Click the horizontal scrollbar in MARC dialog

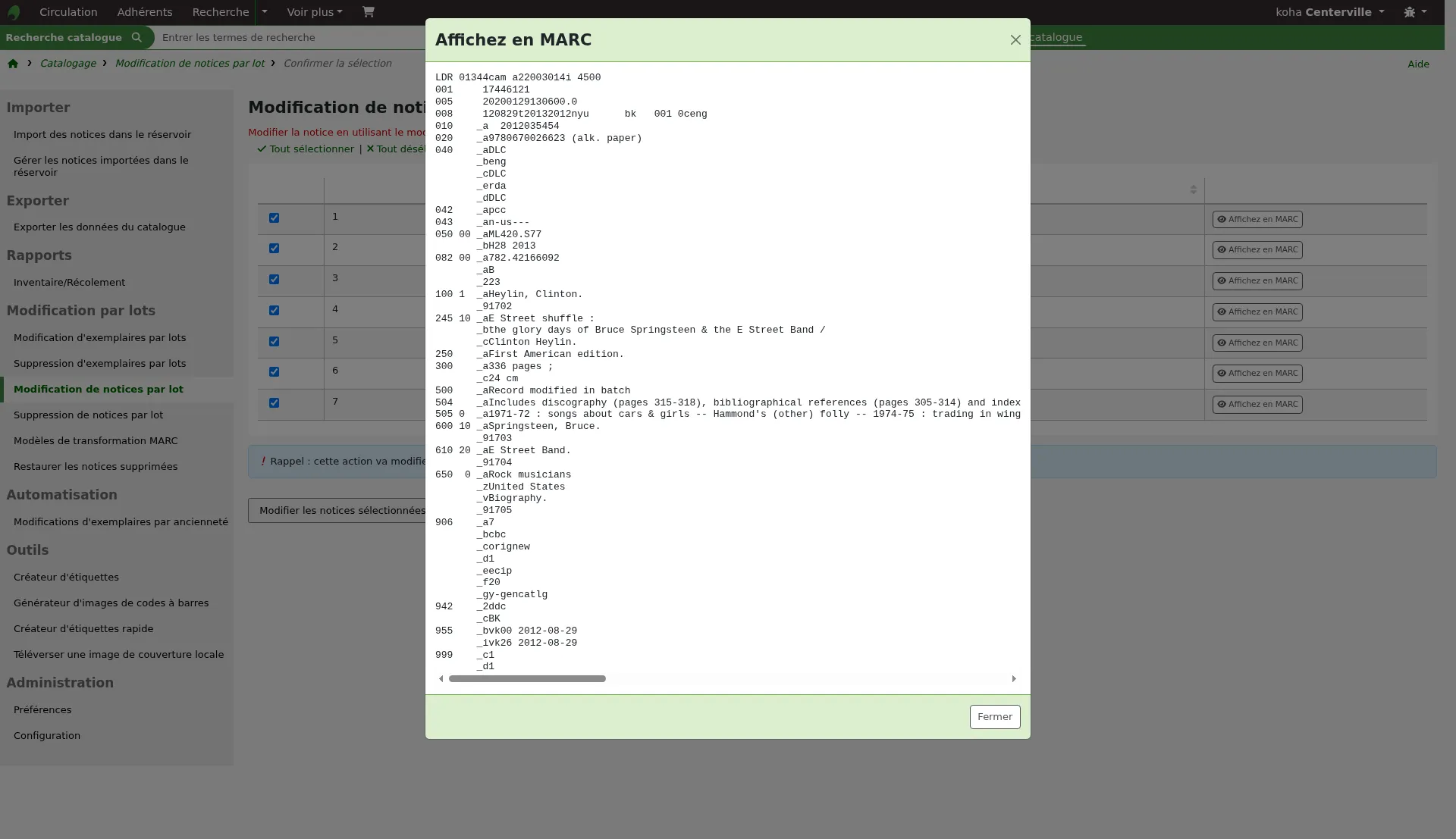527,679
